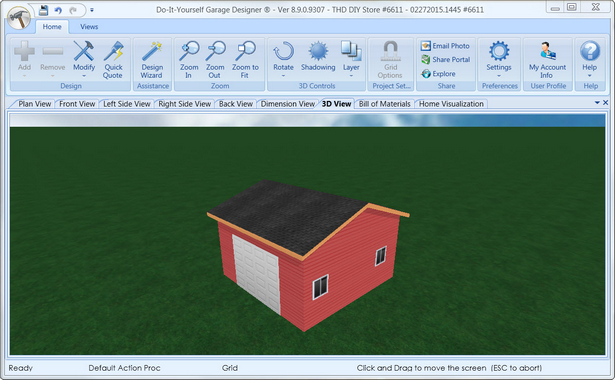The height and width of the screenshot is (380, 615).
Task: Open the Settings gear dropdown
Action: [499, 59]
